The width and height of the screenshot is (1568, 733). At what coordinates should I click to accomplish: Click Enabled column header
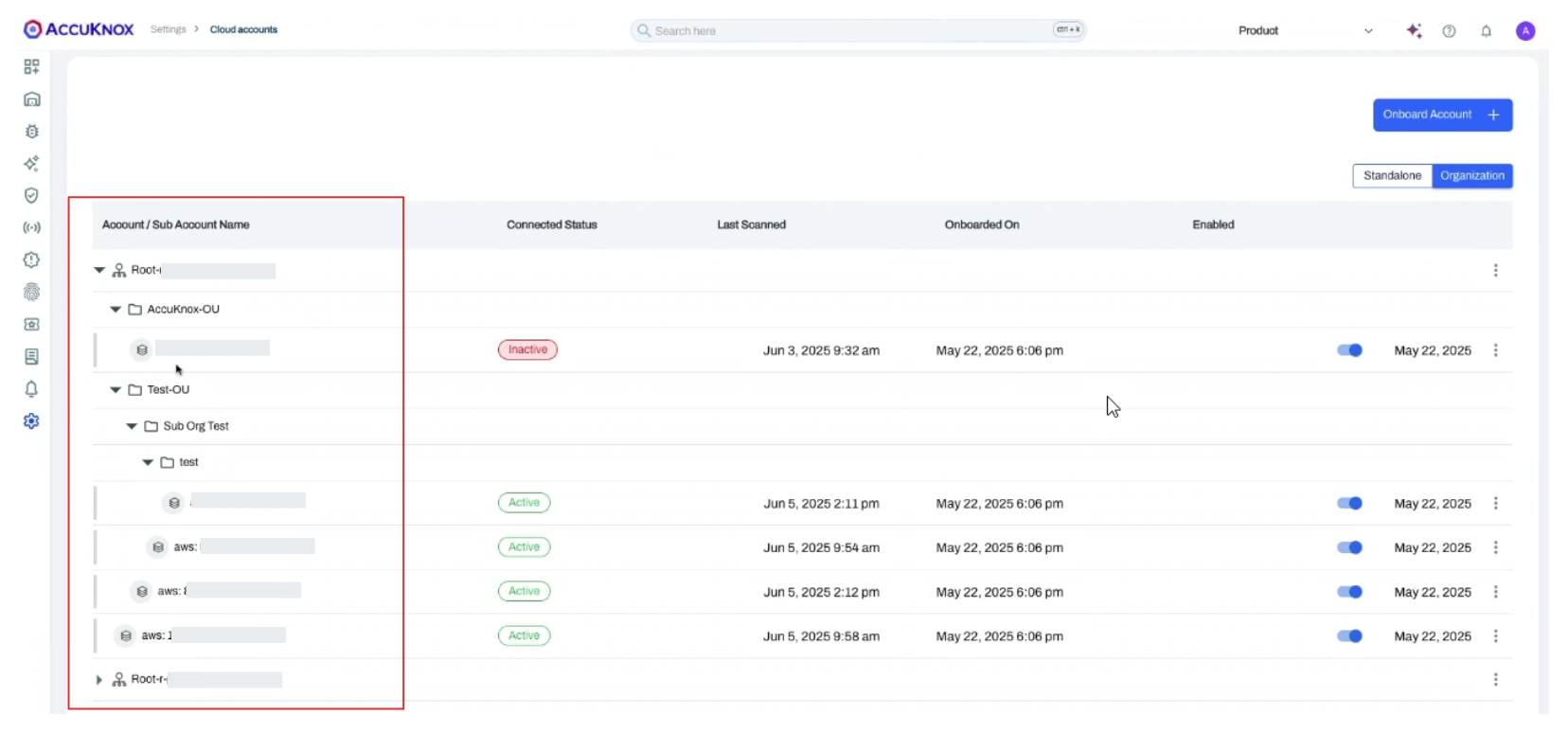tap(1213, 224)
